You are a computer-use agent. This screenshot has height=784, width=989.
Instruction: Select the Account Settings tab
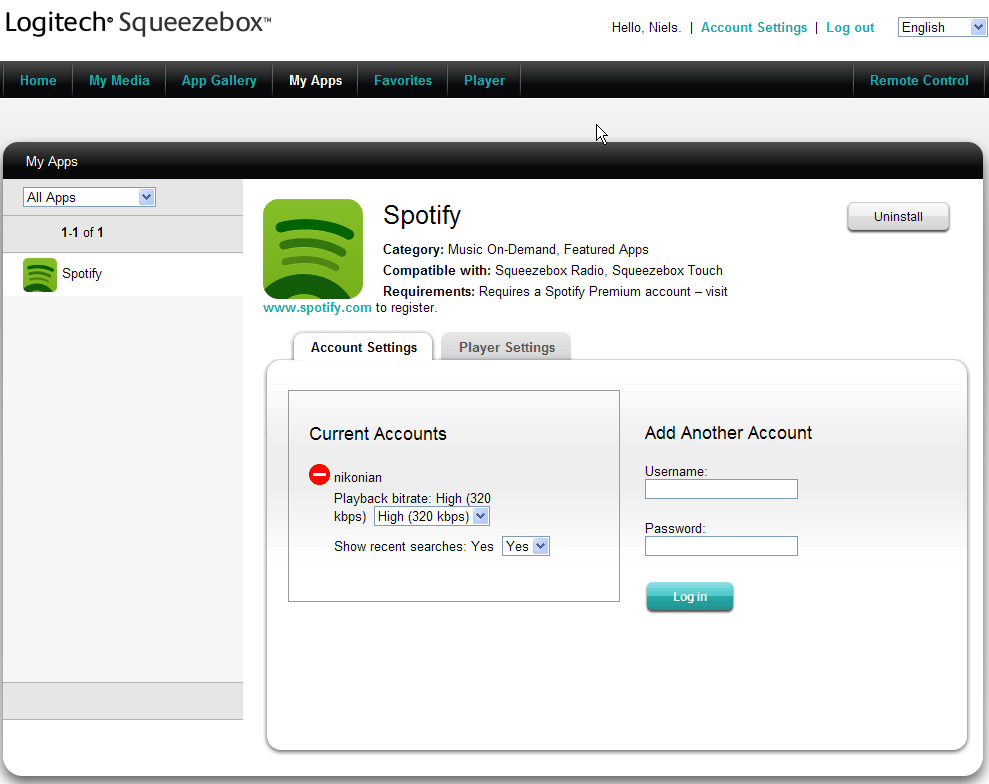pyautogui.click(x=363, y=347)
